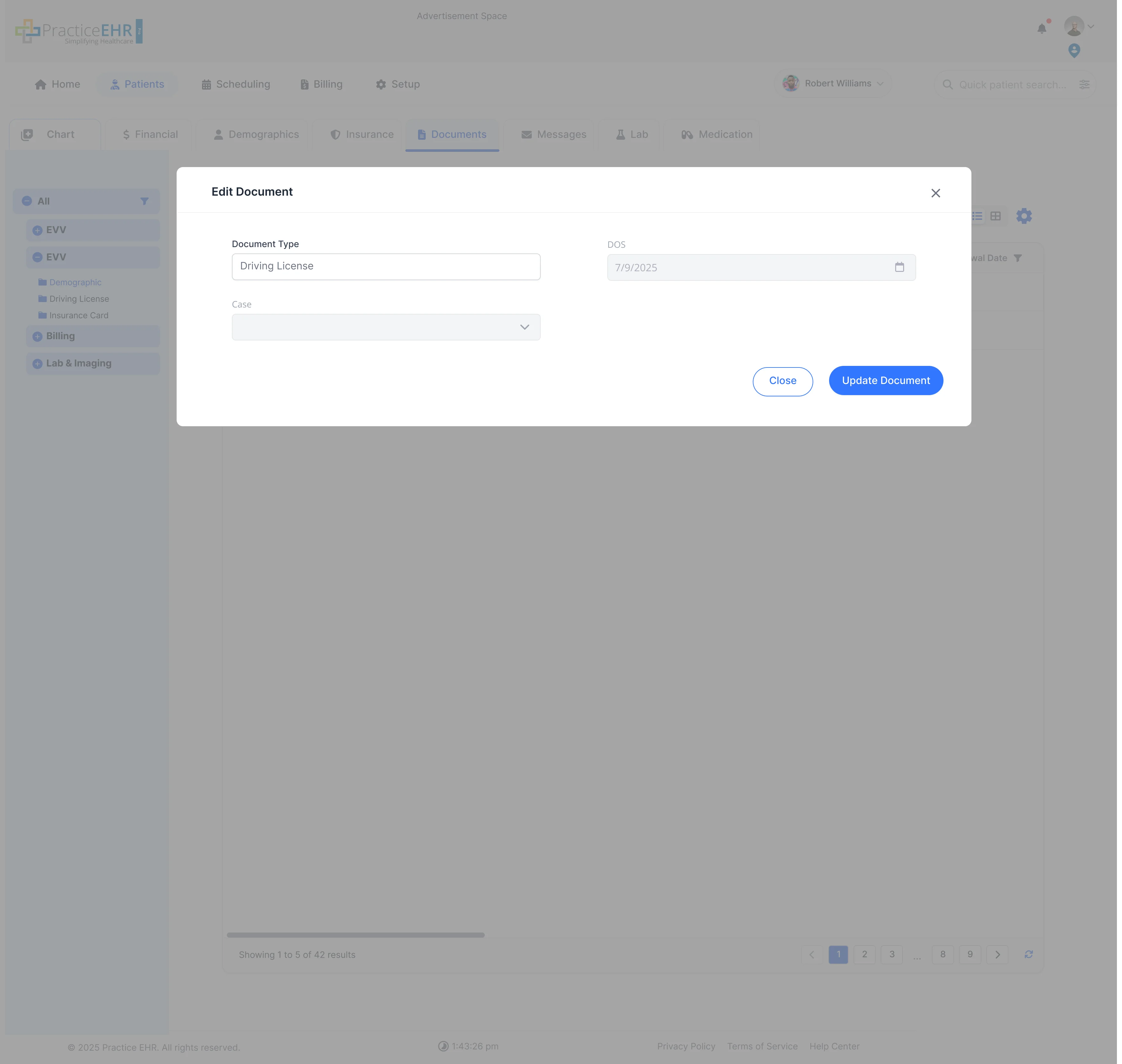Open the Scheduling menu
Screen dimensions: 1122x1064
pos(236,84)
